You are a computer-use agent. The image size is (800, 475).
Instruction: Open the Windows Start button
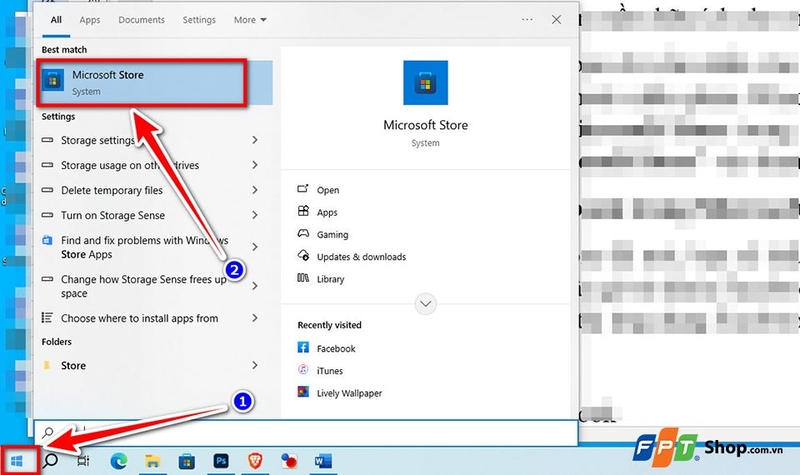[17, 461]
